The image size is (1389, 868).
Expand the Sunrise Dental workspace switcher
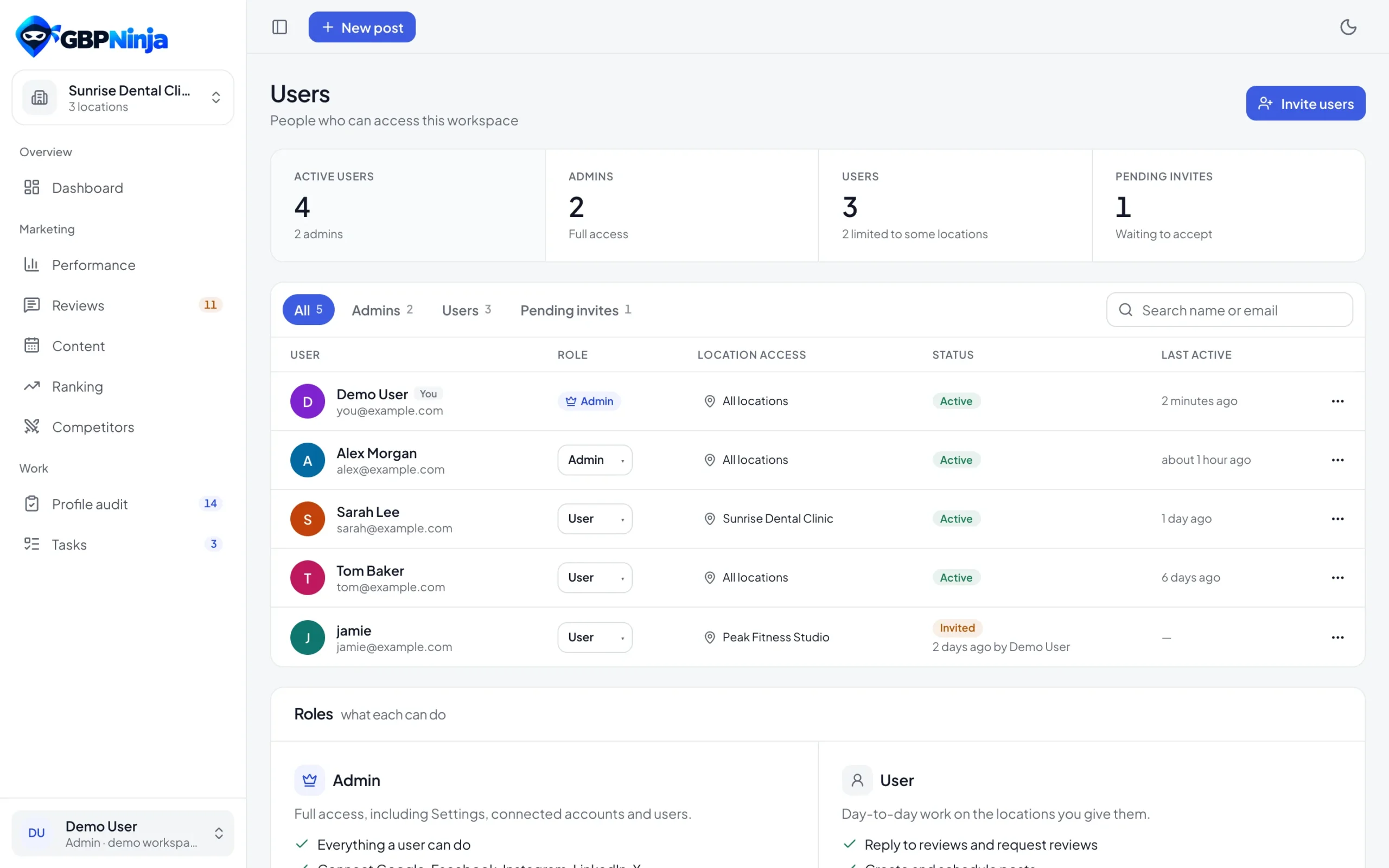123,98
